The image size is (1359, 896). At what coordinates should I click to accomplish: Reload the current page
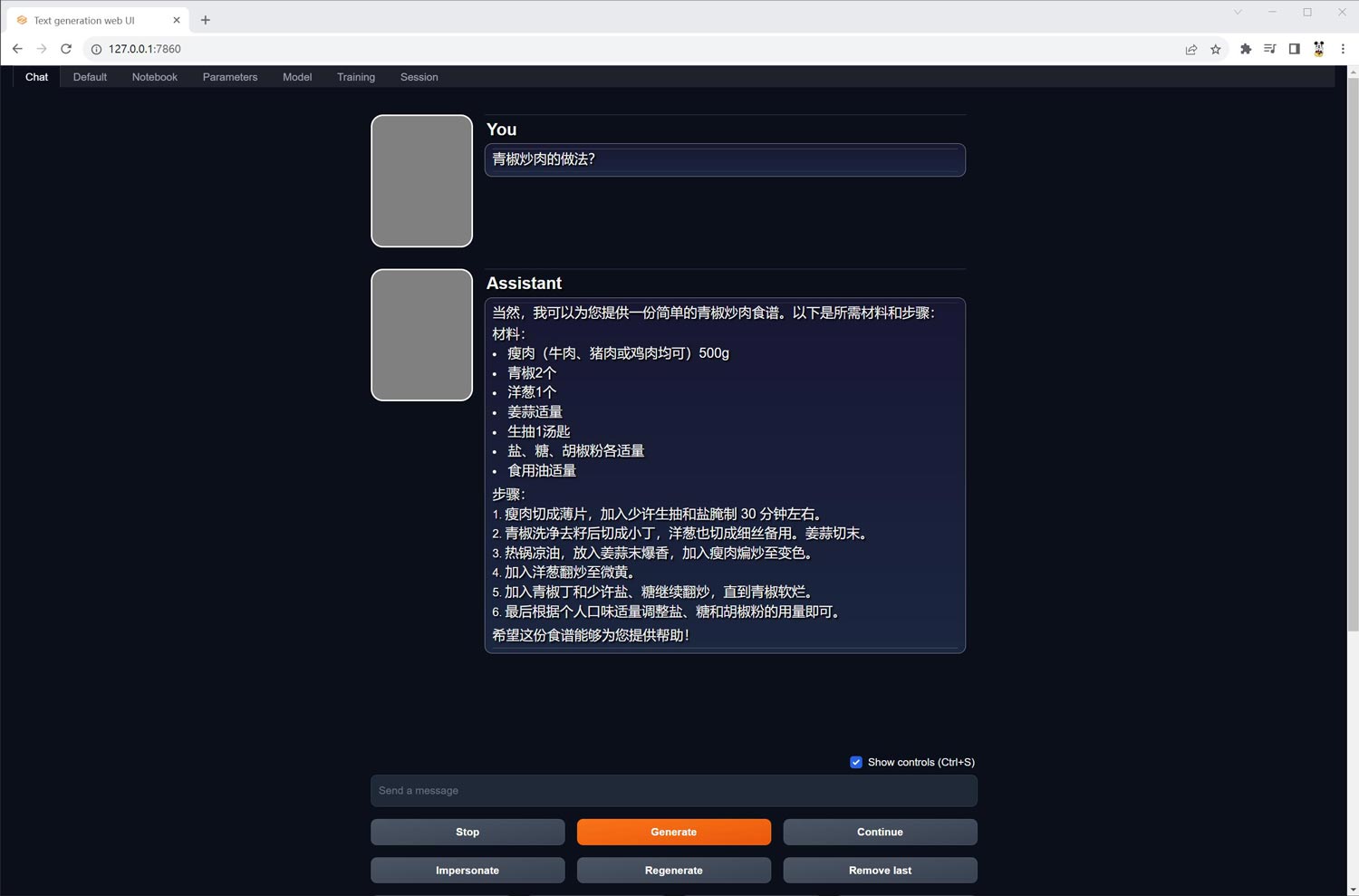pos(66,49)
